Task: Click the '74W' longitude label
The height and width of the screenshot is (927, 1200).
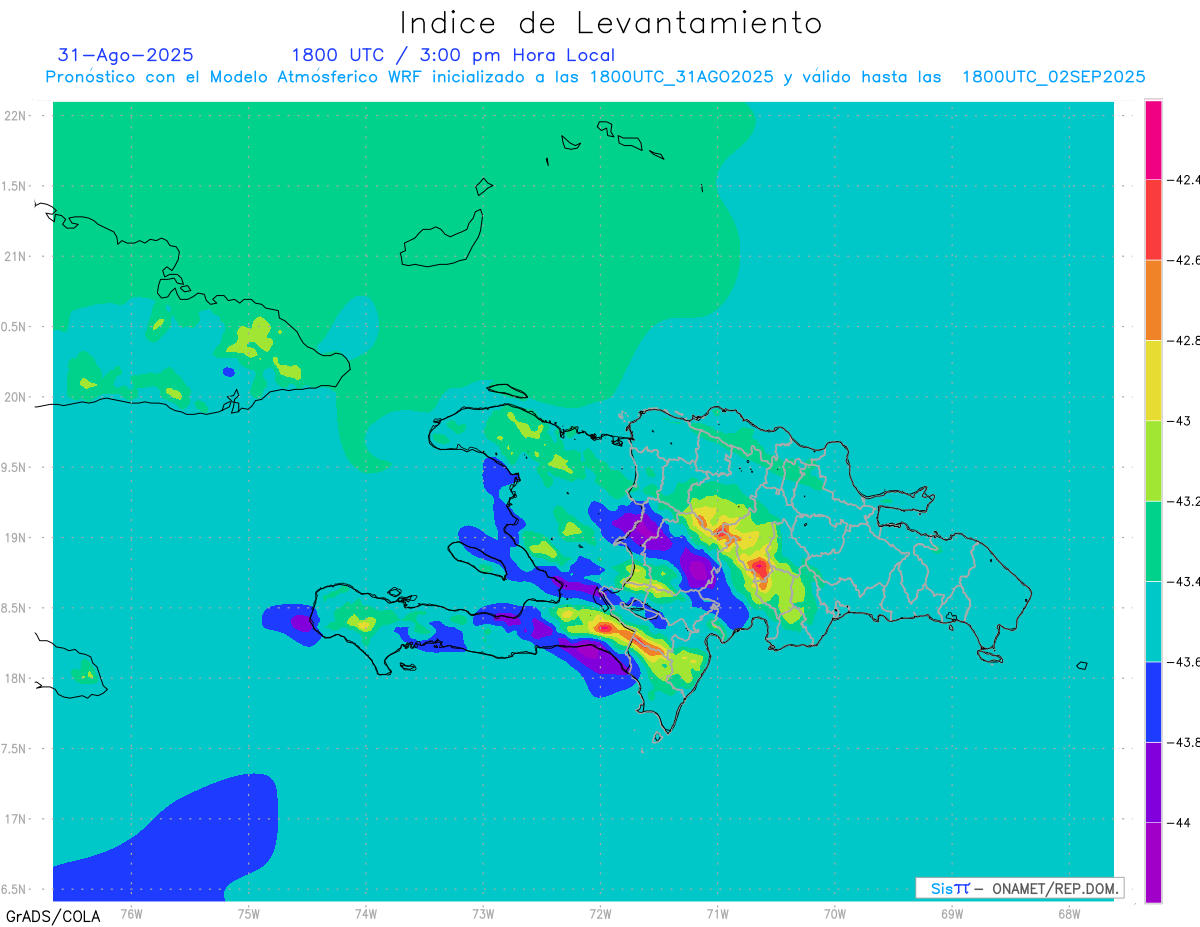Action: pos(366,913)
